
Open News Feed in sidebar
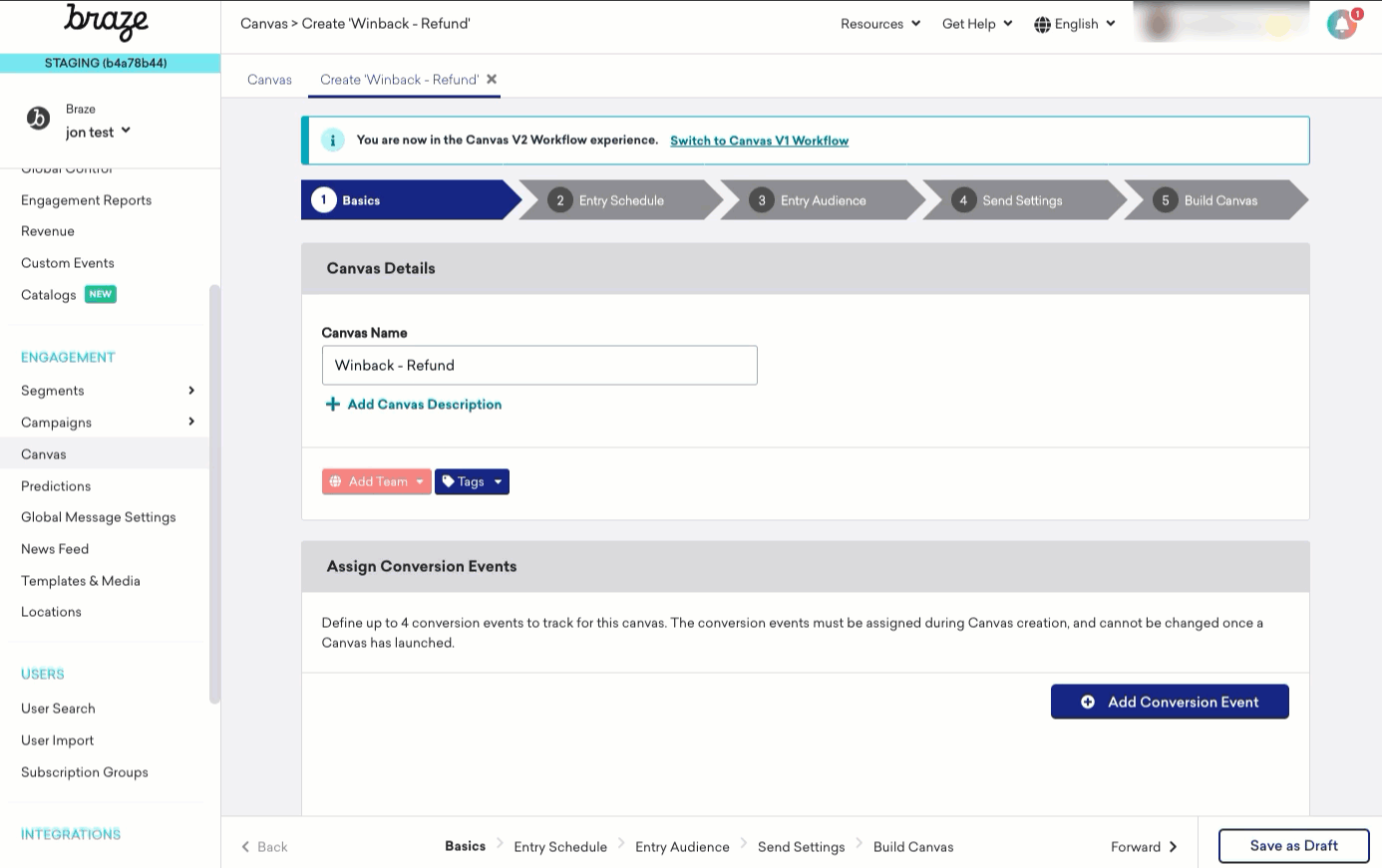(x=55, y=549)
